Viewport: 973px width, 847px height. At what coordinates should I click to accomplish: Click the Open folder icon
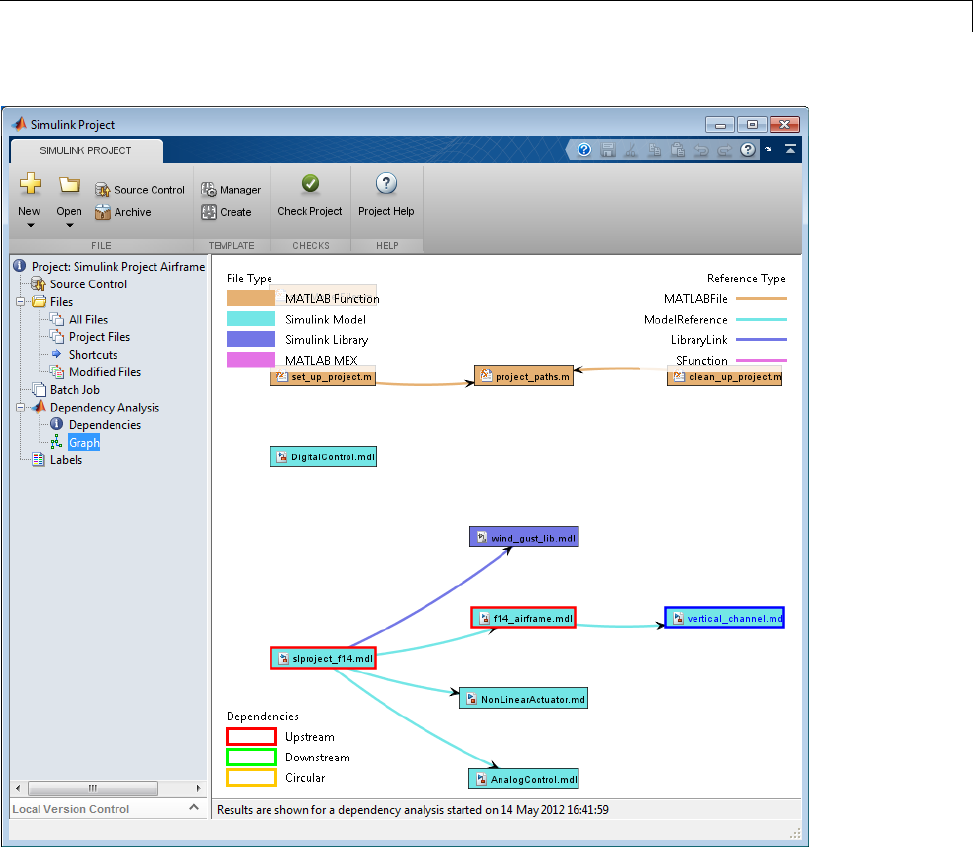[69, 184]
